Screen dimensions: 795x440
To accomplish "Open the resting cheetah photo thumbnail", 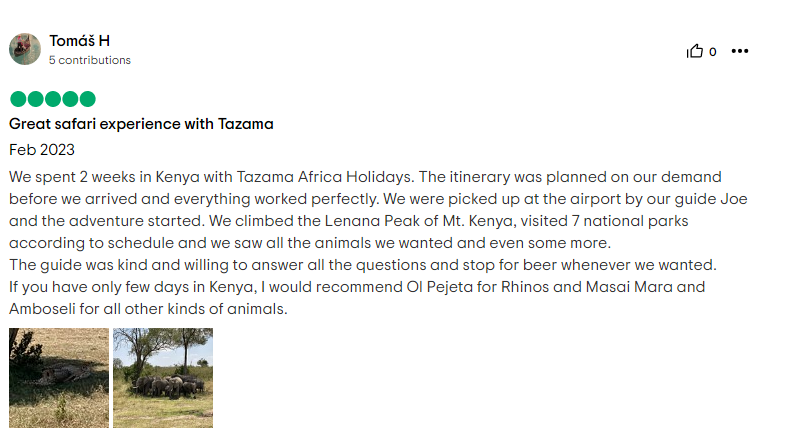I will click(x=59, y=378).
